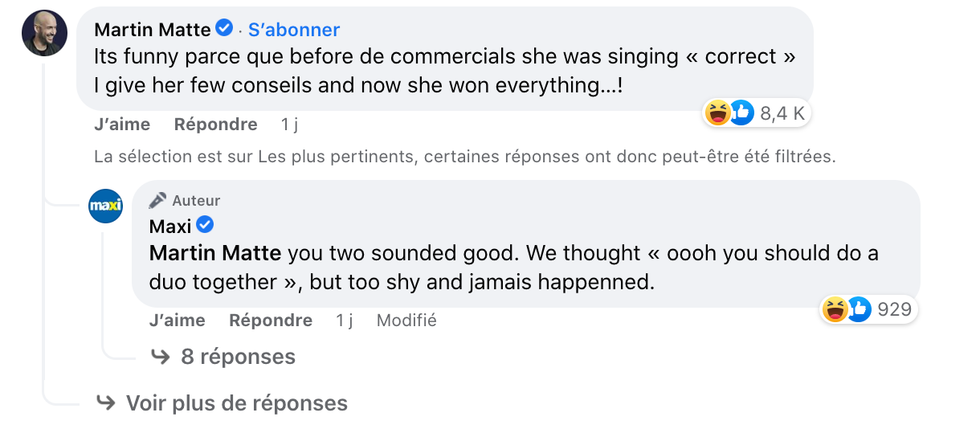View edit history via Modifié

tap(406, 321)
